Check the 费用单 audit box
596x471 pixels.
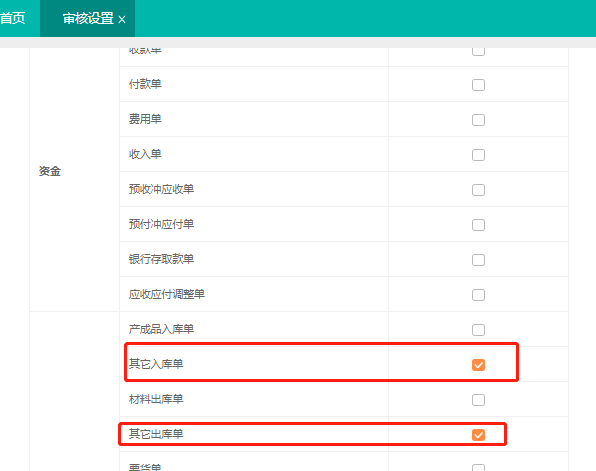point(478,120)
